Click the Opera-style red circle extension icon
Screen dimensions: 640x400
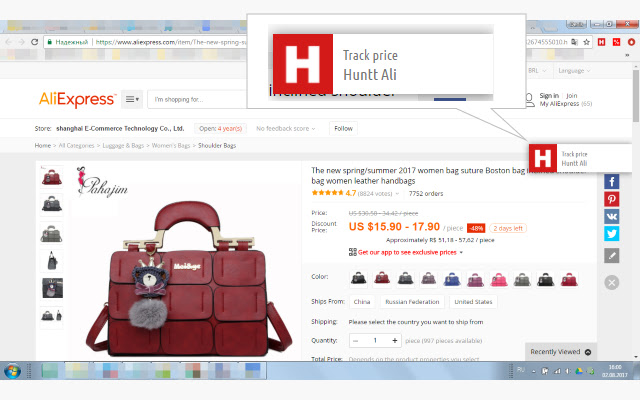tap(631, 42)
